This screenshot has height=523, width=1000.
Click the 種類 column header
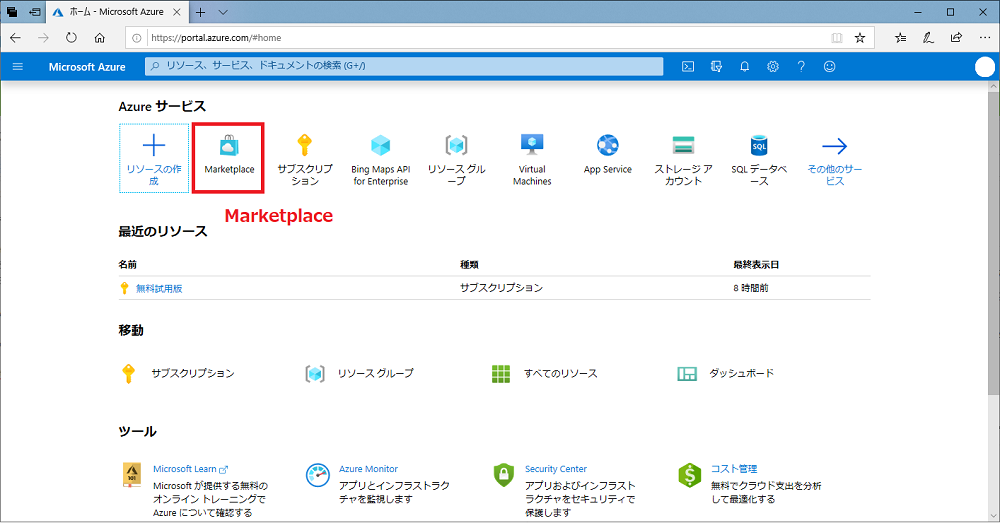[469, 265]
